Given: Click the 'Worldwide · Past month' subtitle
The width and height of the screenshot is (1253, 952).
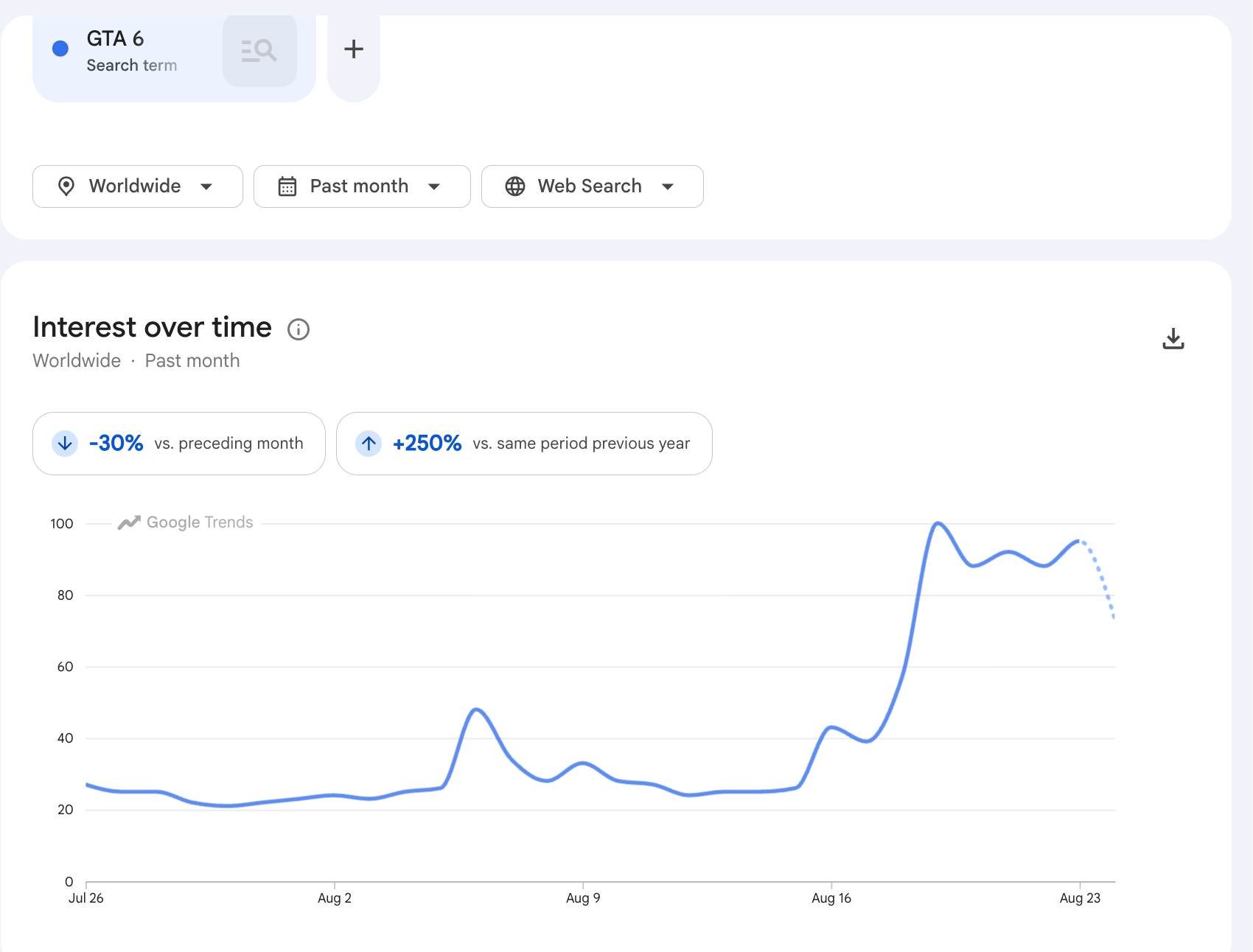Looking at the screenshot, I should pyautogui.click(x=136, y=361).
